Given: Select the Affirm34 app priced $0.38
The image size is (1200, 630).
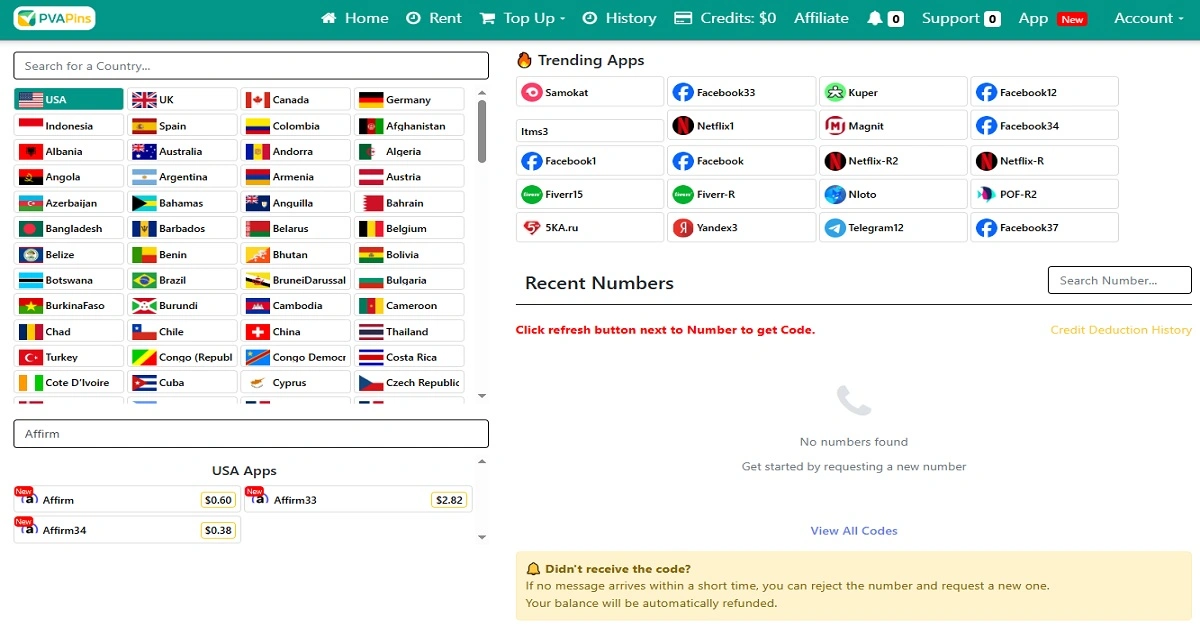Looking at the screenshot, I should [x=127, y=530].
